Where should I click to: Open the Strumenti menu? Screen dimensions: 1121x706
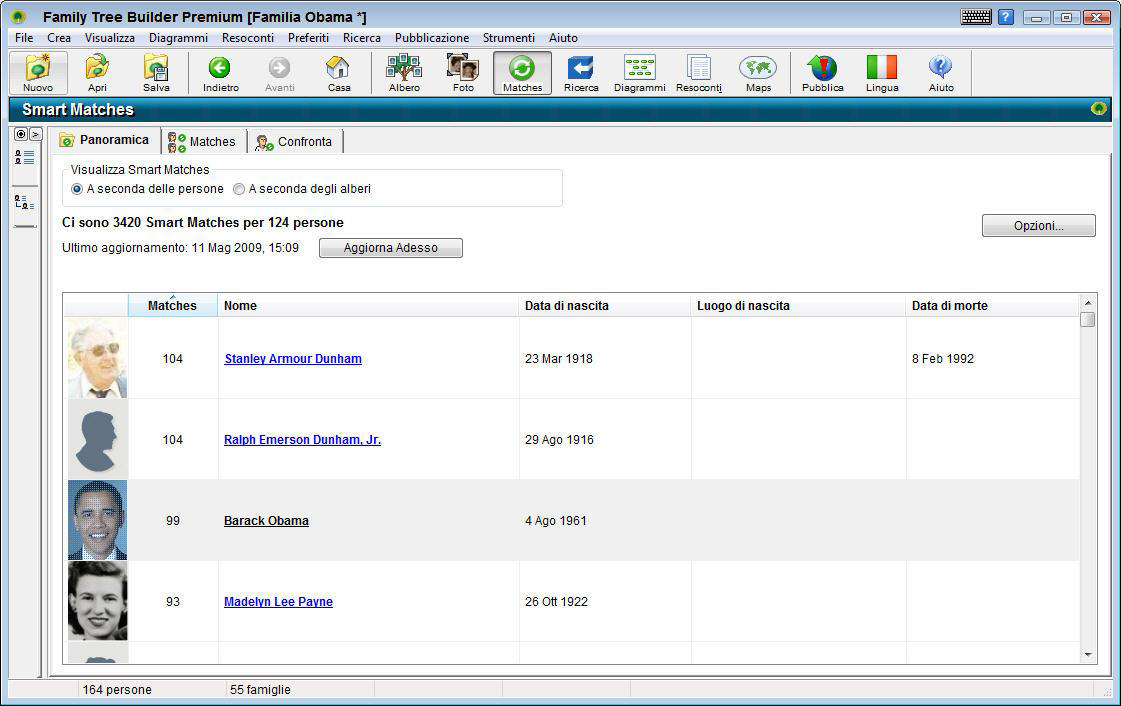(508, 38)
